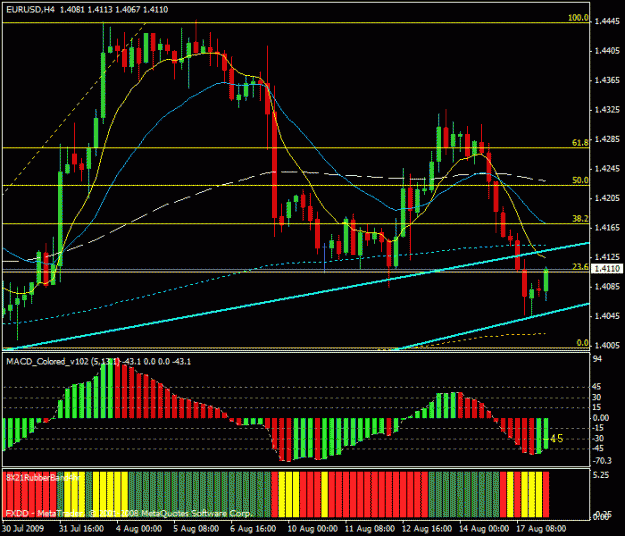625x536 pixels.
Task: Click the yellow 45 marker beside MACD bars
Action: point(556,439)
